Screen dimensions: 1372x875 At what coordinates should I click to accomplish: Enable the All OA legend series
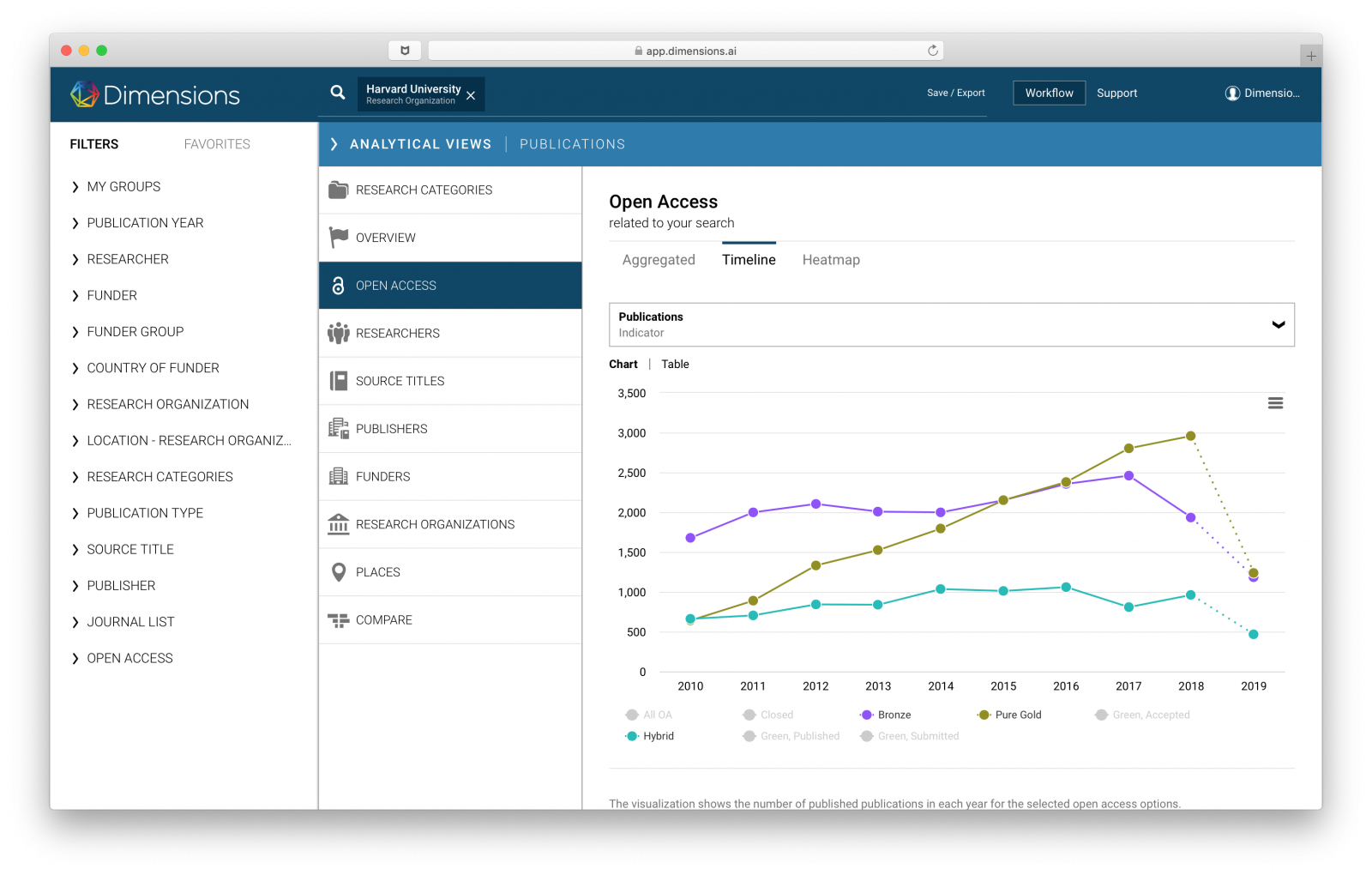[650, 715]
